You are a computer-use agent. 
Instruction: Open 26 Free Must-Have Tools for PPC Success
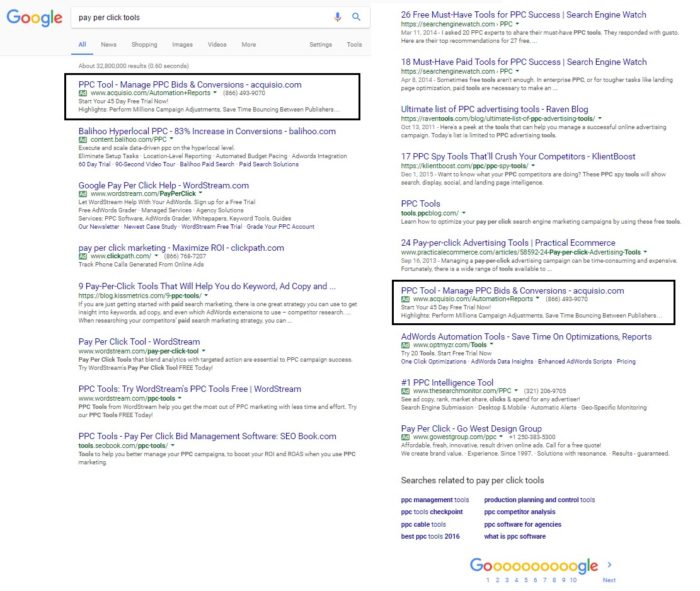coord(523,15)
